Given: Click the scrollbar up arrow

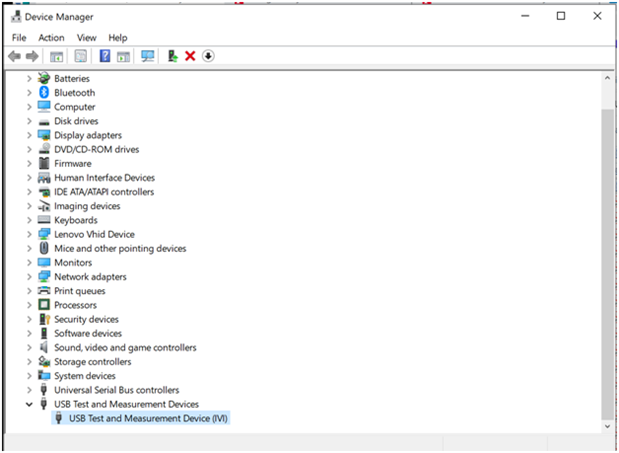Looking at the screenshot, I should [x=607, y=78].
